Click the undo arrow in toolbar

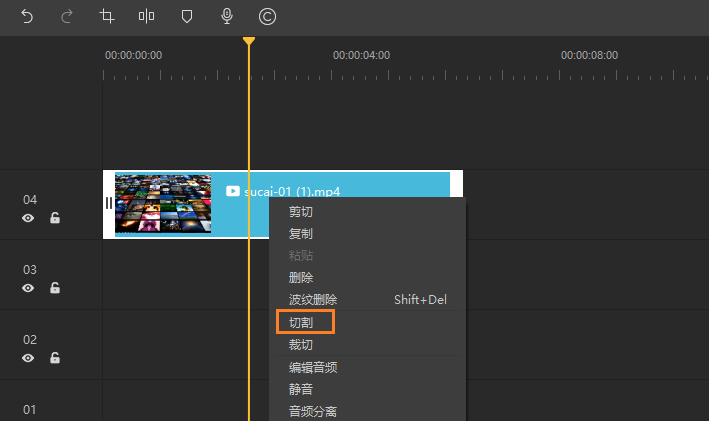(x=27, y=17)
